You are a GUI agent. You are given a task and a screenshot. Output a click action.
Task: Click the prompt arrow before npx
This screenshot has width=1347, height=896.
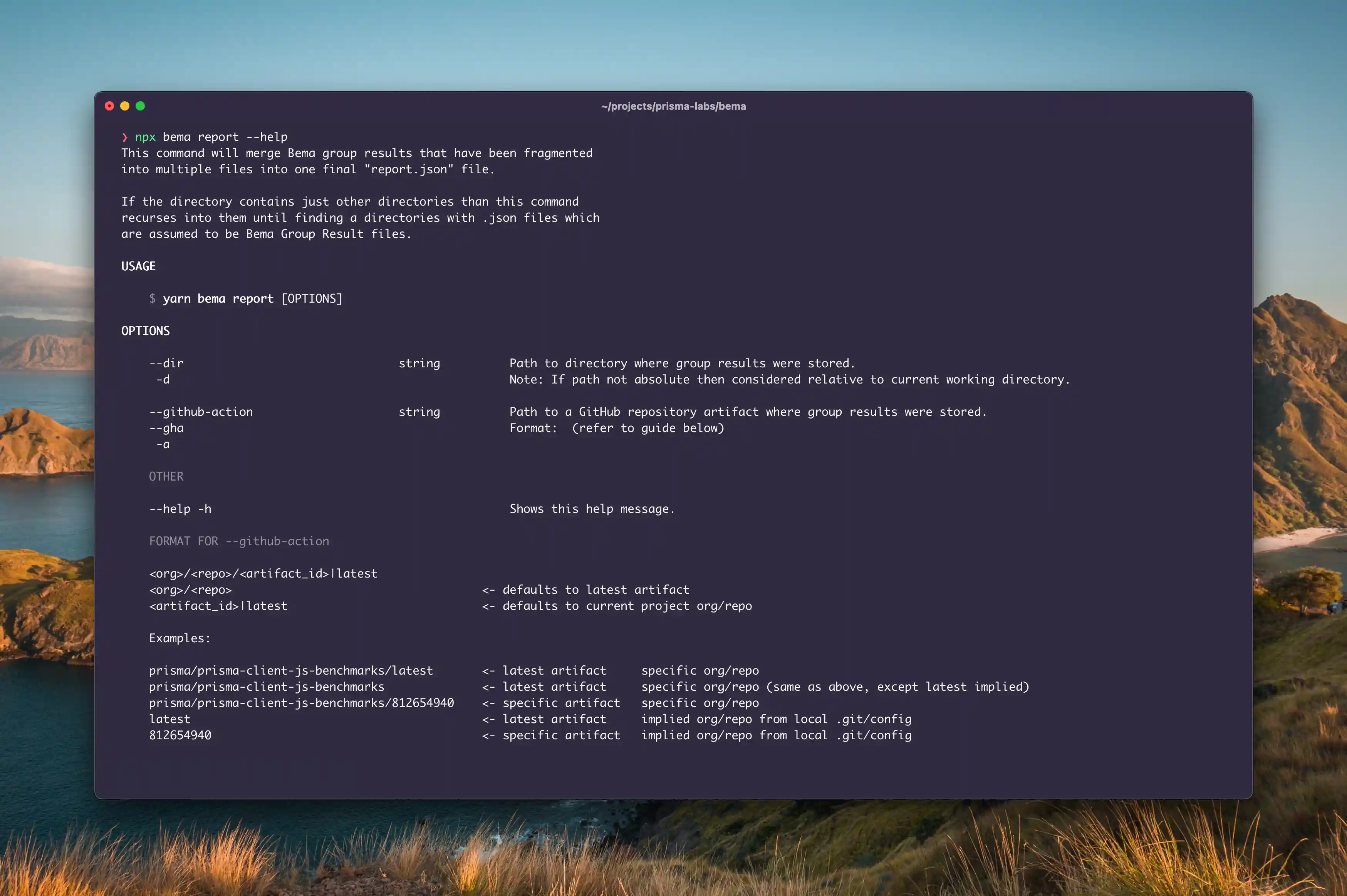[124, 137]
